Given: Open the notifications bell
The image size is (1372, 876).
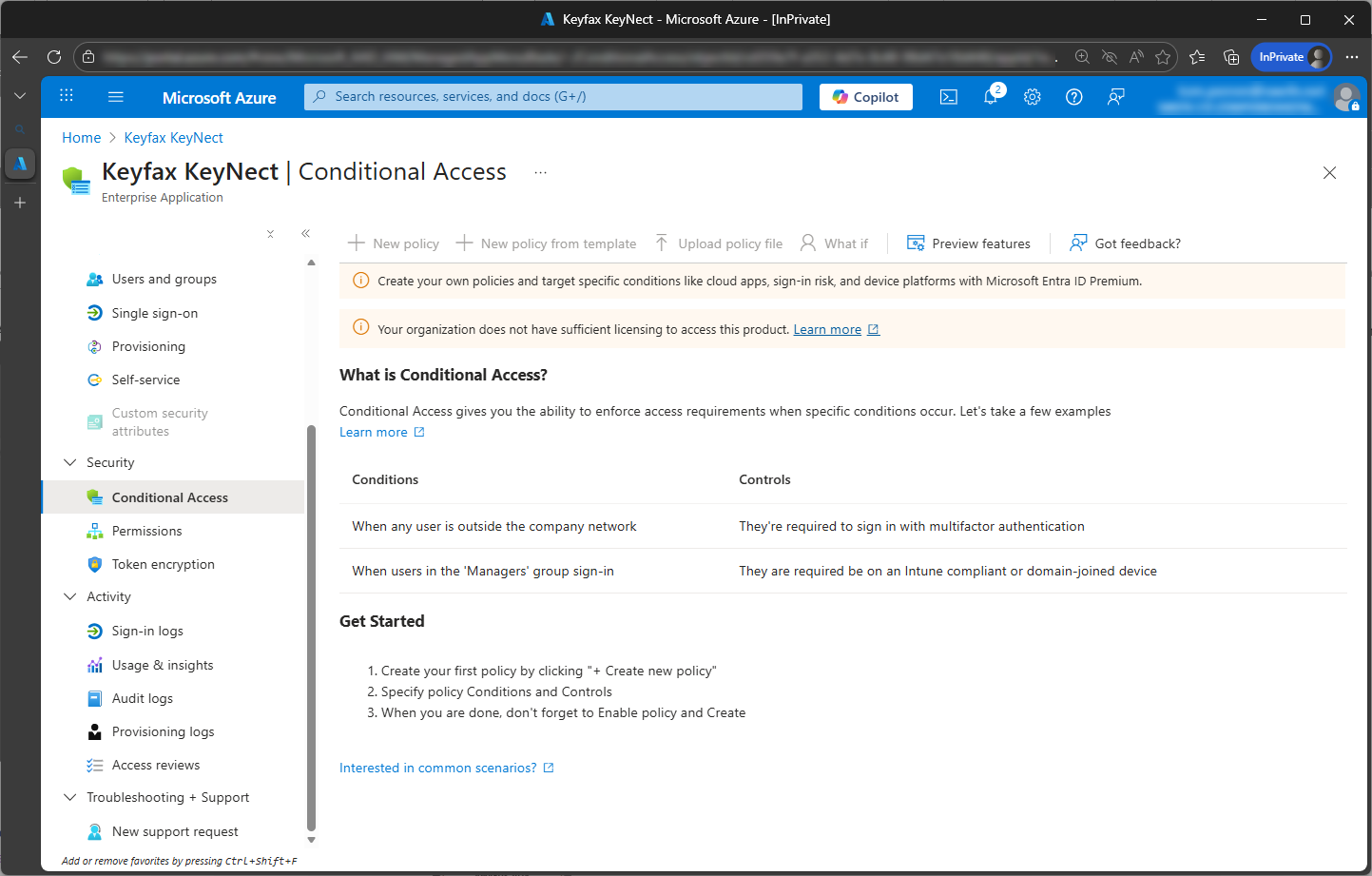Looking at the screenshot, I should tap(991, 97).
